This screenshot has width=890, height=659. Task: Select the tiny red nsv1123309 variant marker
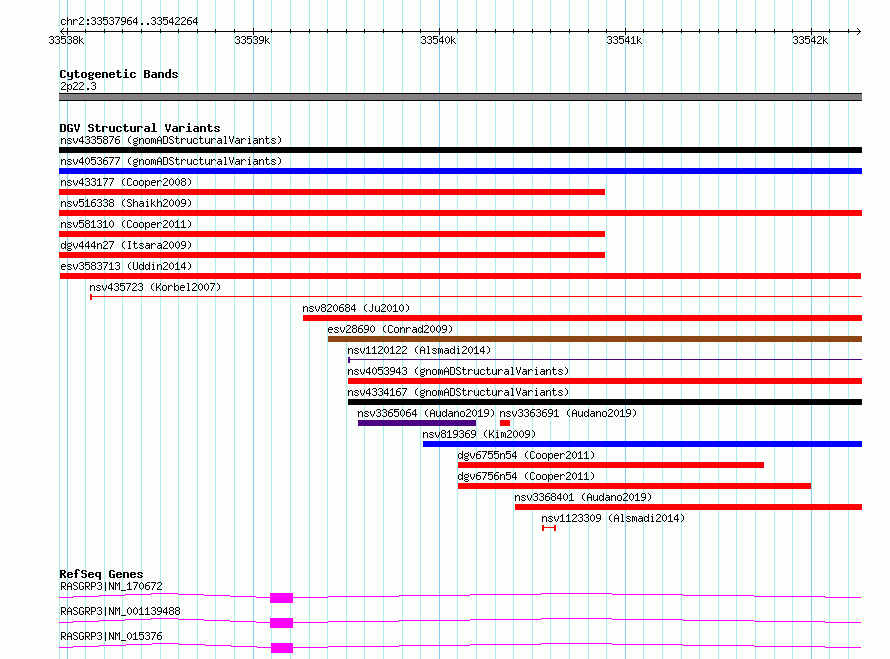549,528
